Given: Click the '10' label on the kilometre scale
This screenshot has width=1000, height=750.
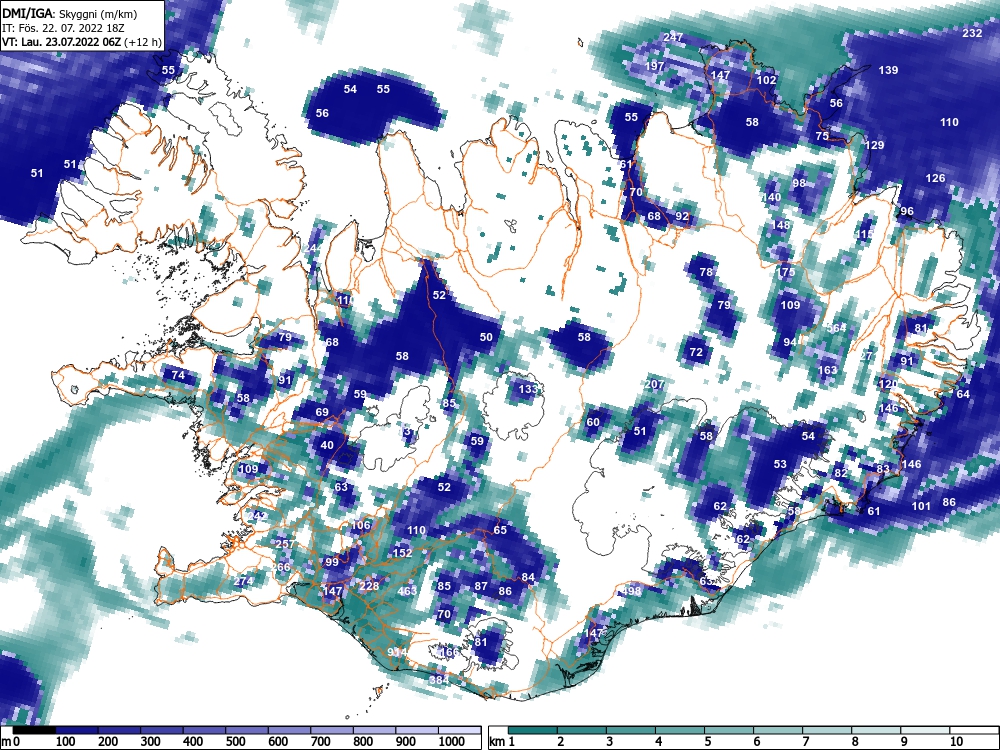Looking at the screenshot, I should pyautogui.click(x=955, y=742).
